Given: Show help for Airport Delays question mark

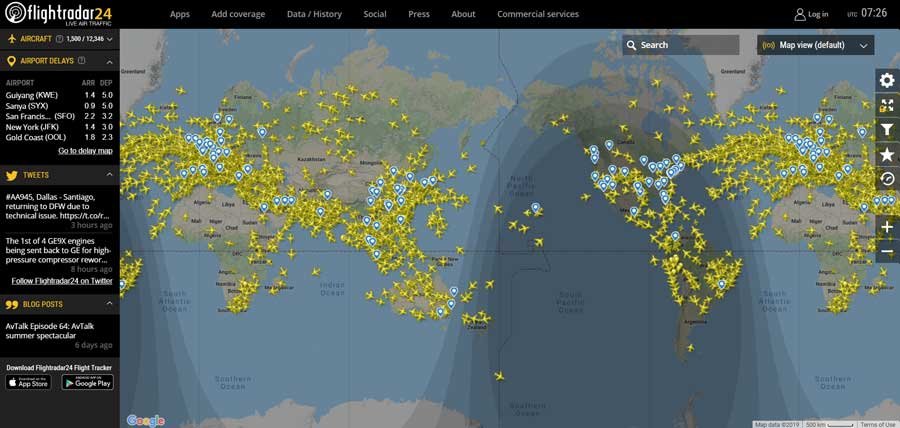Looking at the screenshot, I should click(82, 60).
